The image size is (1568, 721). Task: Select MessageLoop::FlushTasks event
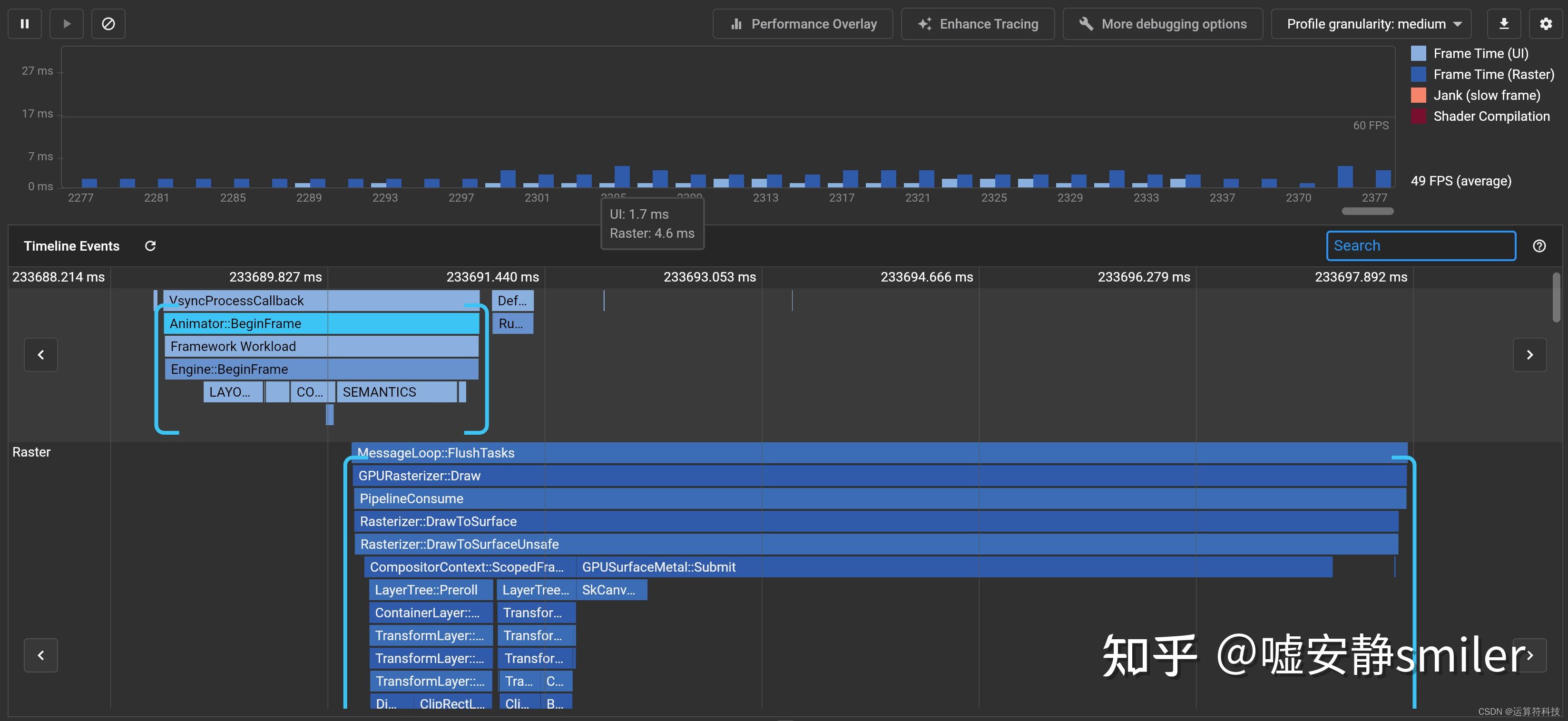pos(880,453)
